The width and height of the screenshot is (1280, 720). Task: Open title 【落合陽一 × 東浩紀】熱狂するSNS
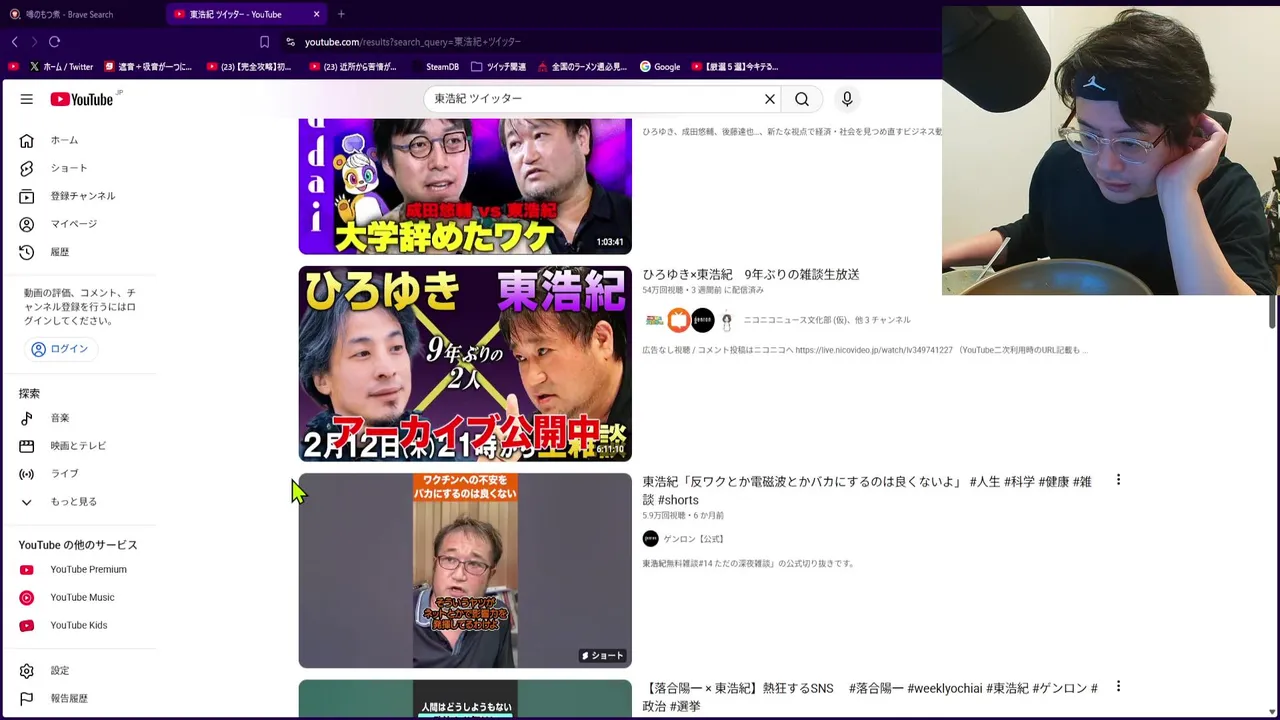pos(870,697)
